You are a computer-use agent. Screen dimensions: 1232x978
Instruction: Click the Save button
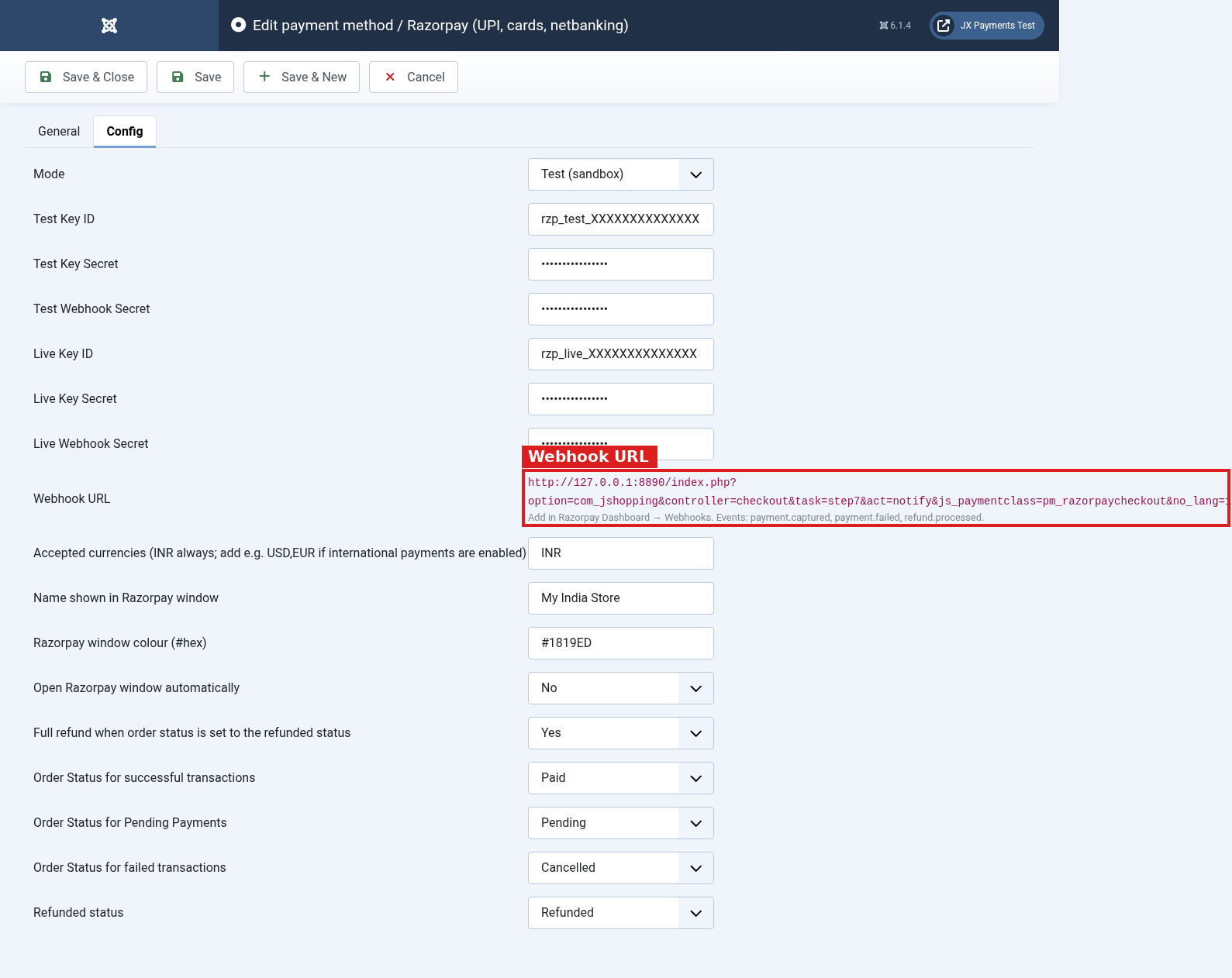pyautogui.click(x=195, y=77)
